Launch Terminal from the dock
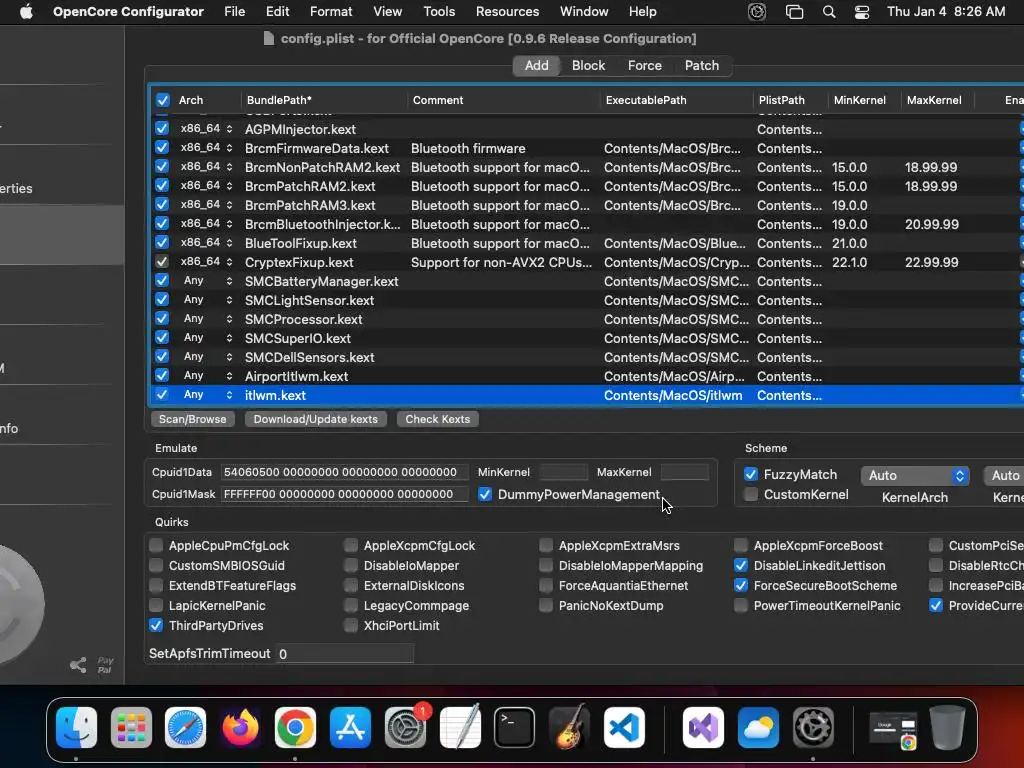 (515, 727)
